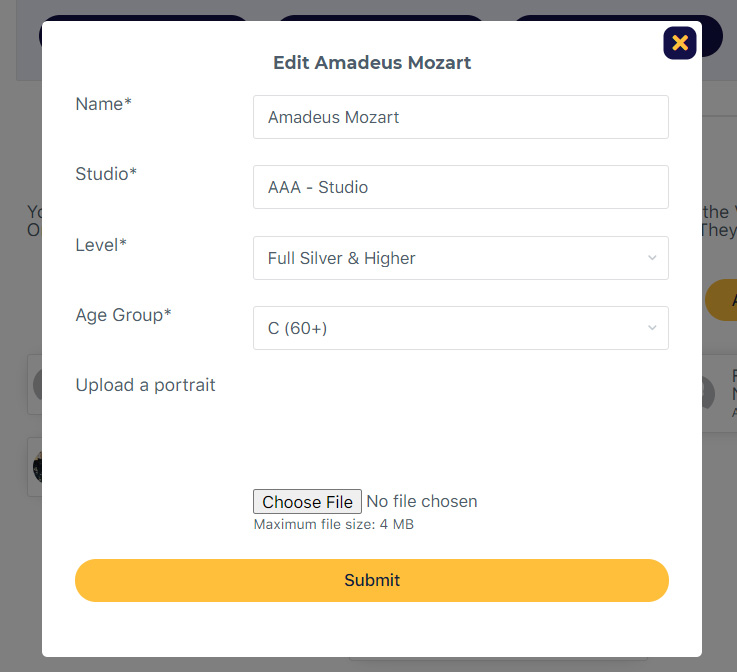Focus the Studio field containing AAA - Studio
Screen dimensions: 737x672
(x=461, y=187)
